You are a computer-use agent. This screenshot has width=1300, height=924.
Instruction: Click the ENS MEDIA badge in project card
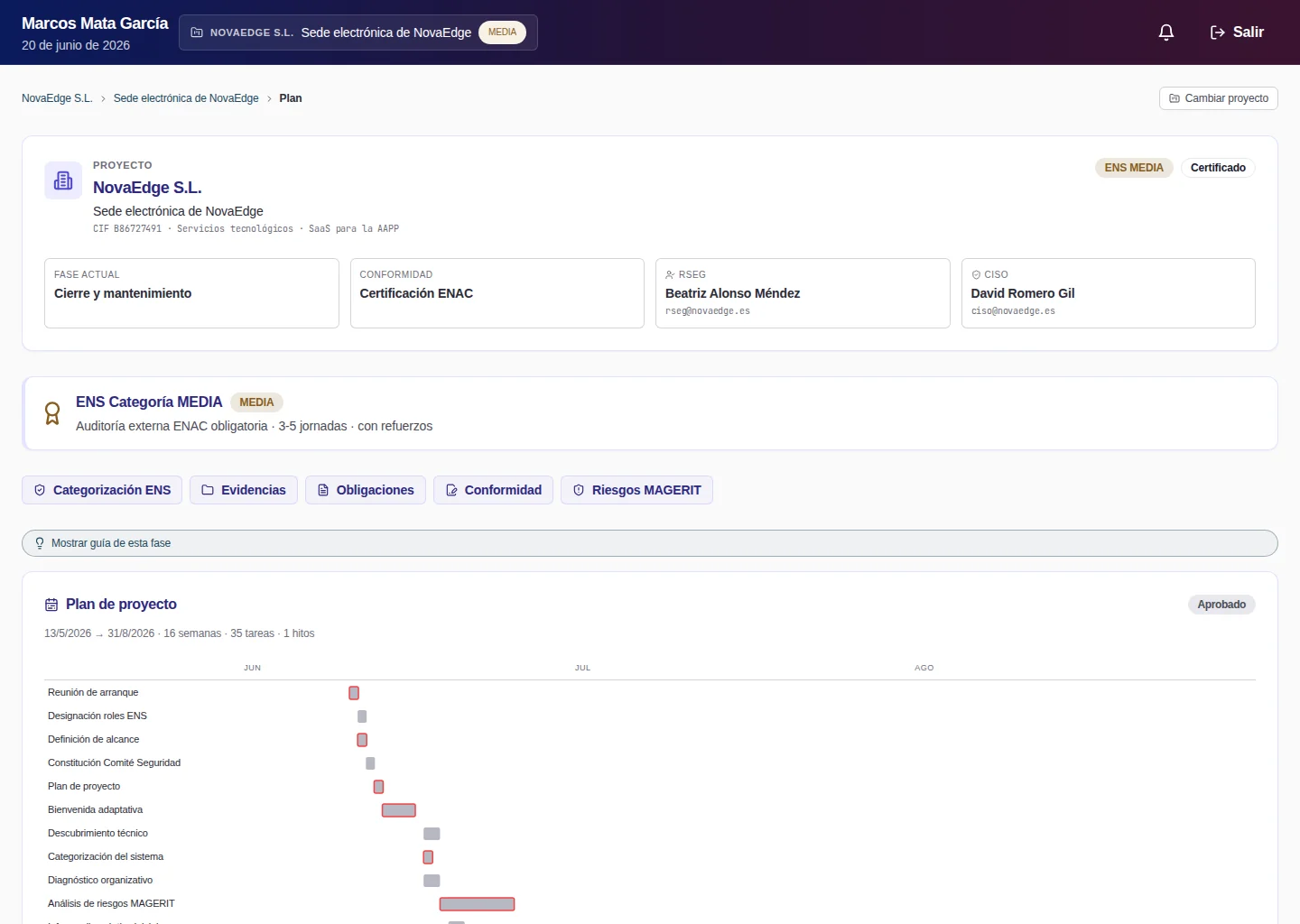[1134, 168]
